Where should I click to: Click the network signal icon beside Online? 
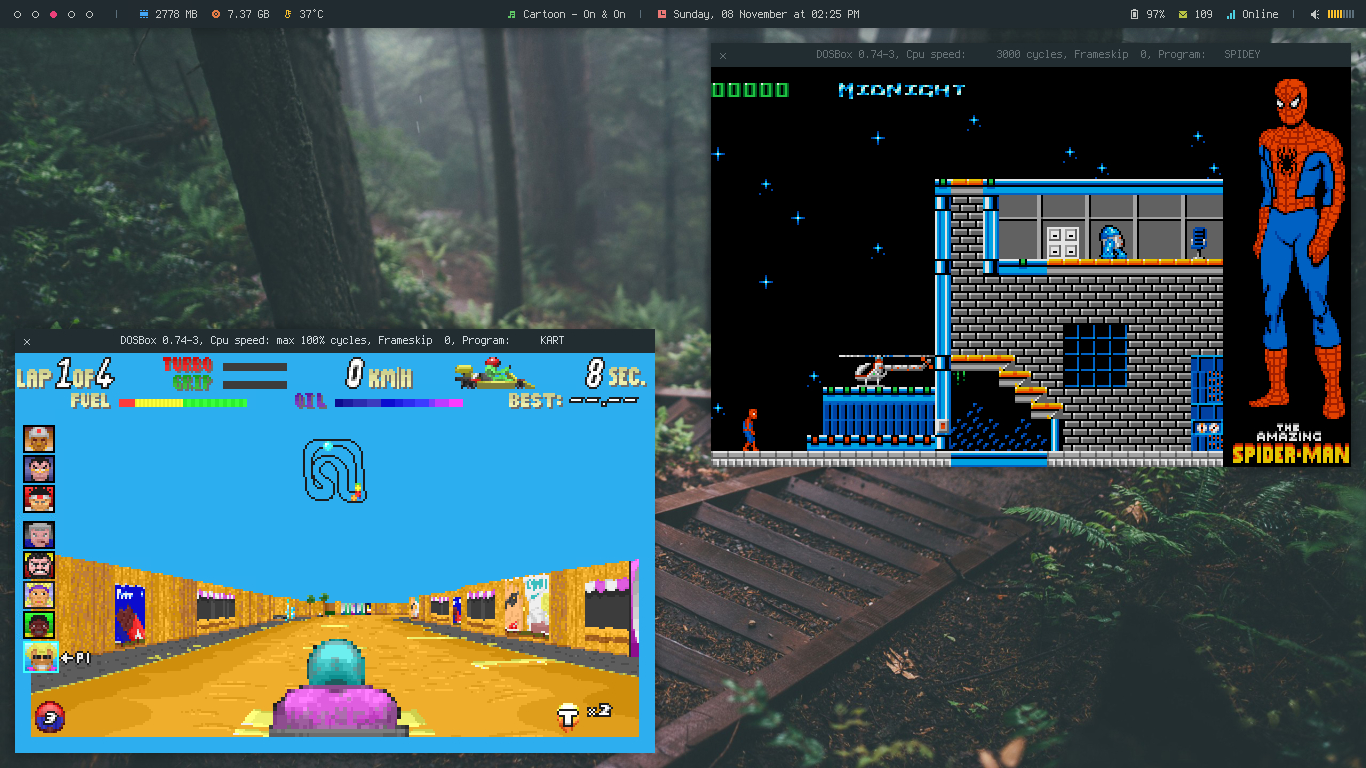tap(1231, 14)
